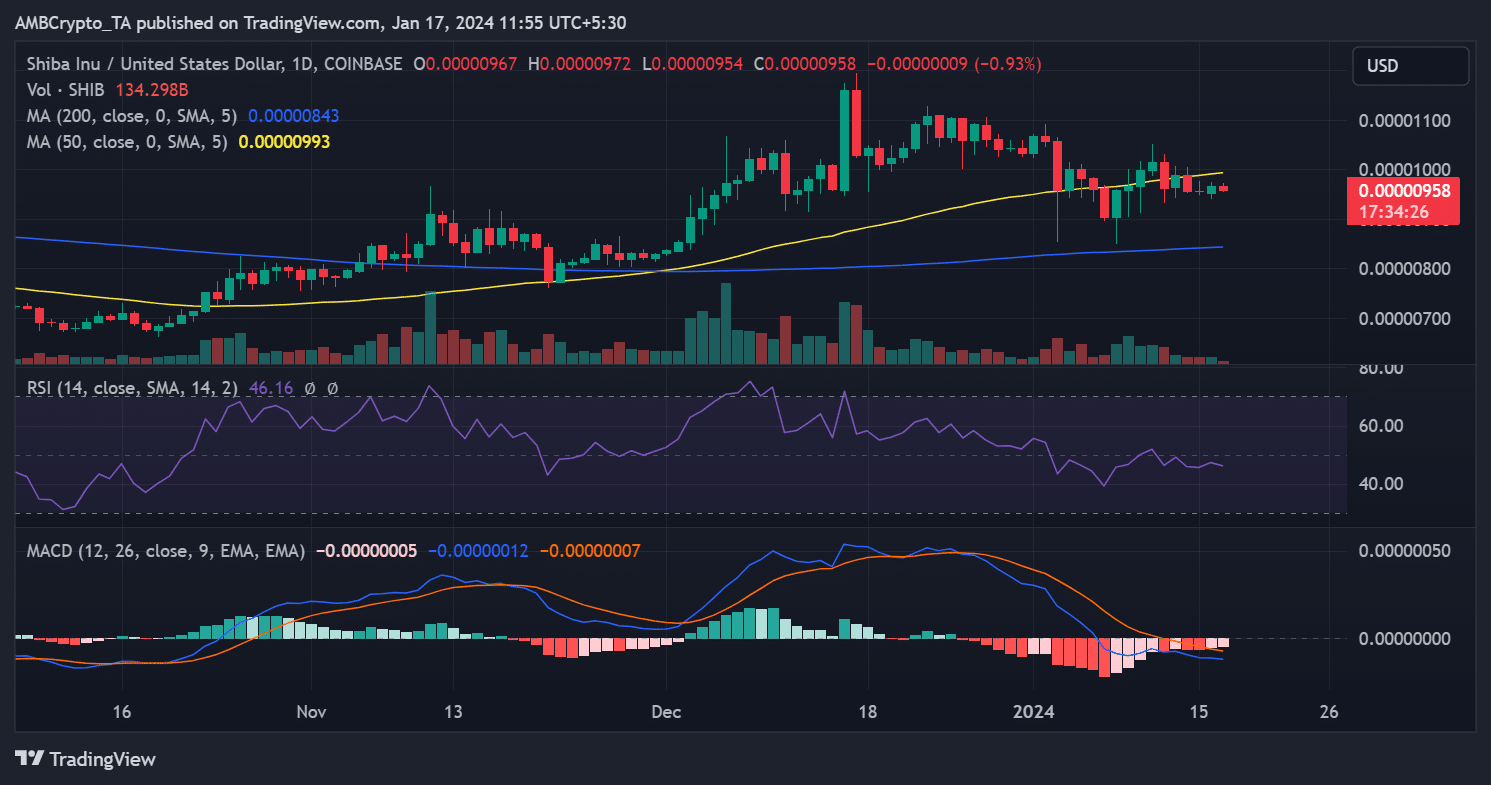Click the 0.00001100 price axis label
This screenshot has height=785, width=1491.
[1403, 121]
